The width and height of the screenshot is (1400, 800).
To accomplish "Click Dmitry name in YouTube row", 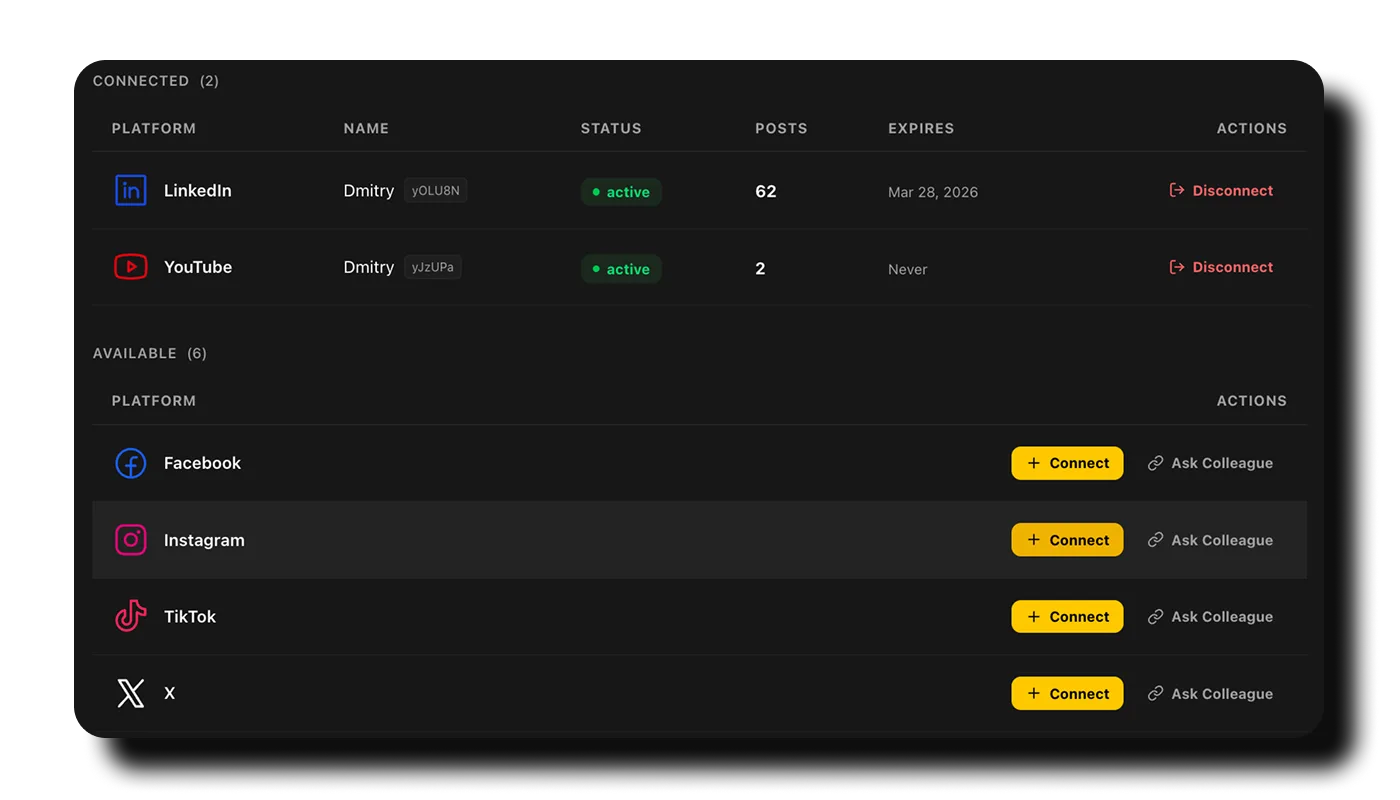I will [369, 267].
